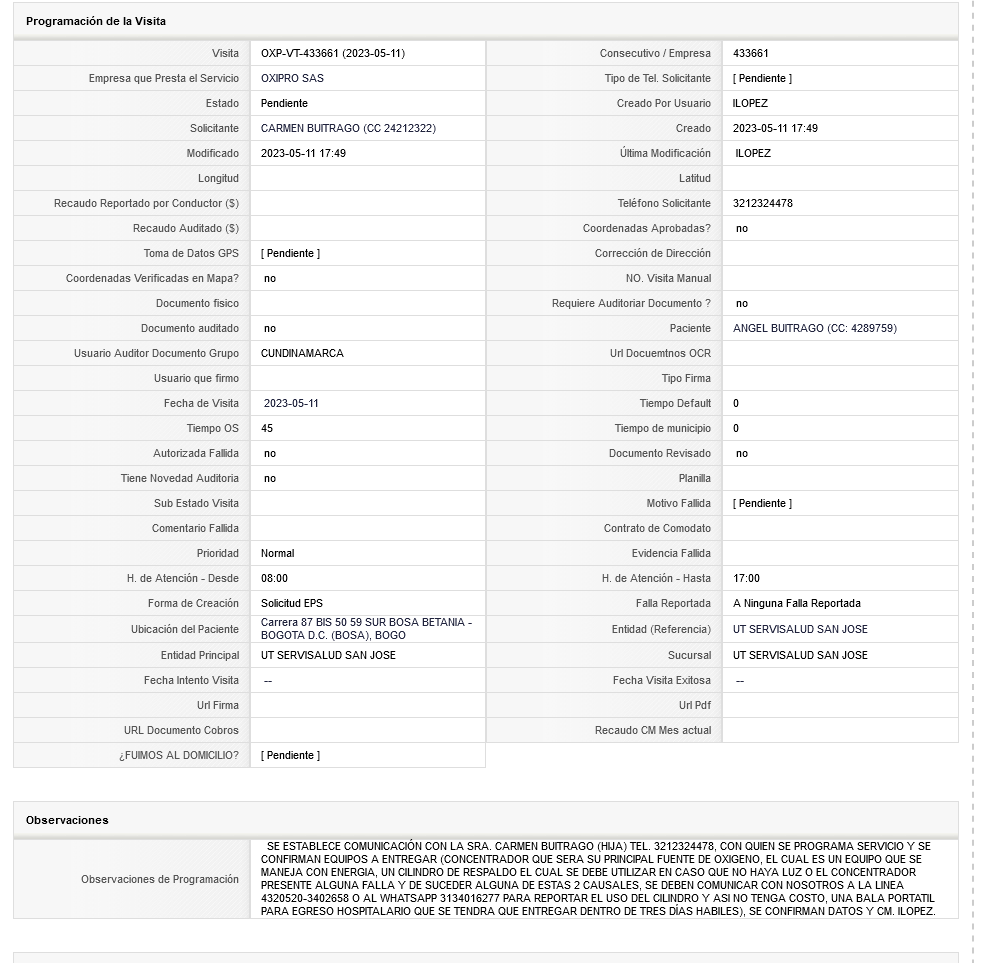The image size is (981, 963).
Task: Select the visit code OXP-VT-433661 value
Action: click(x=333, y=53)
